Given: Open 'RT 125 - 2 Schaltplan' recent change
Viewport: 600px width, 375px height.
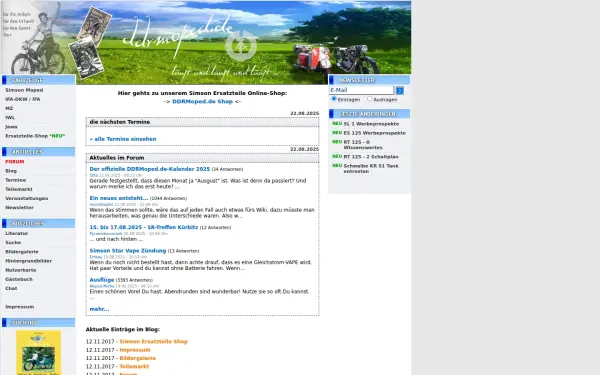Looking at the screenshot, I should click(371, 157).
